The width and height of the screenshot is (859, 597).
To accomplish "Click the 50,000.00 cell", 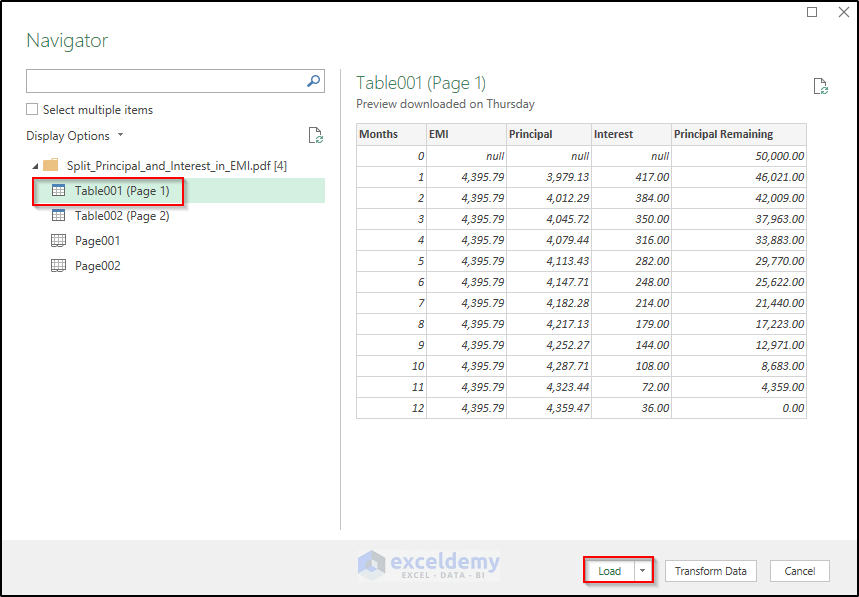I will (739, 156).
